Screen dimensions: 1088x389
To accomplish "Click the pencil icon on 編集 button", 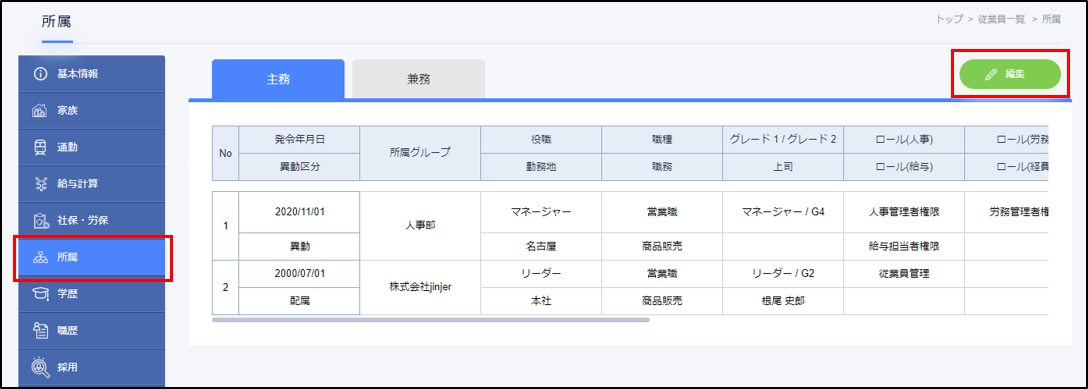I will point(991,74).
